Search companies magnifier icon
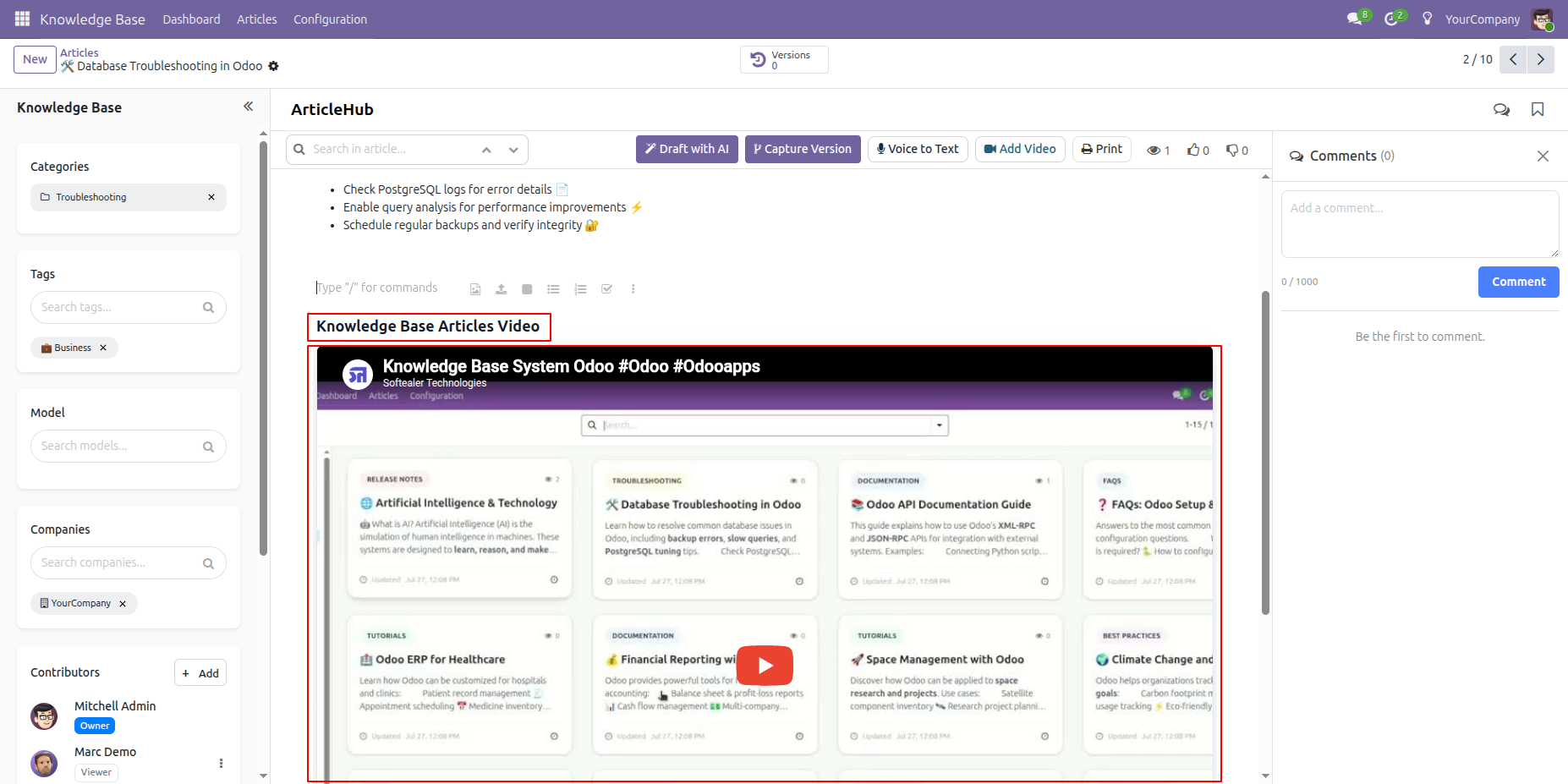Image resolution: width=1568 pixels, height=784 pixels. coord(208,563)
